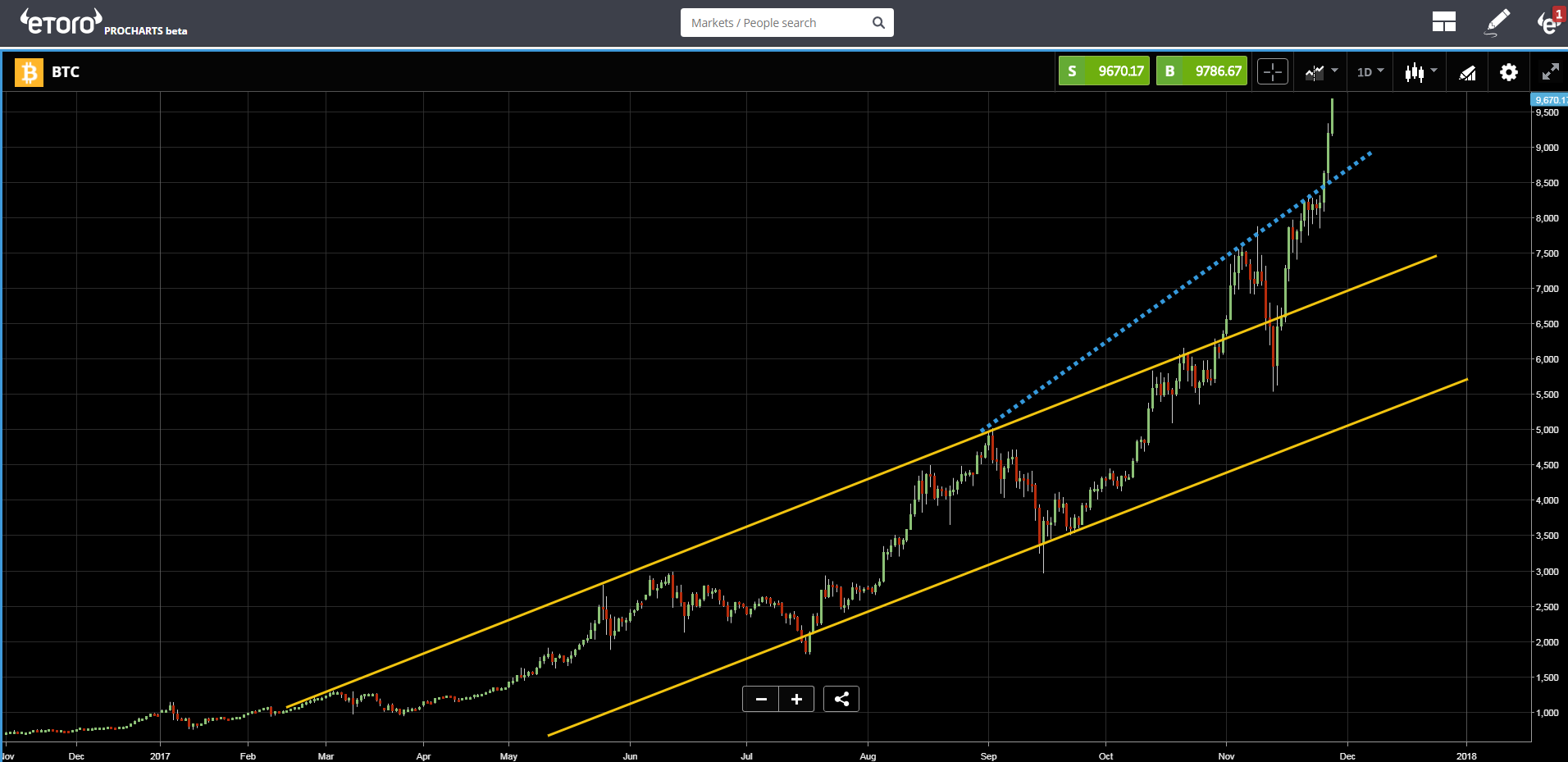Open the 1D timeframe dropdown
Viewport: 1568px width, 762px height.
(1370, 72)
